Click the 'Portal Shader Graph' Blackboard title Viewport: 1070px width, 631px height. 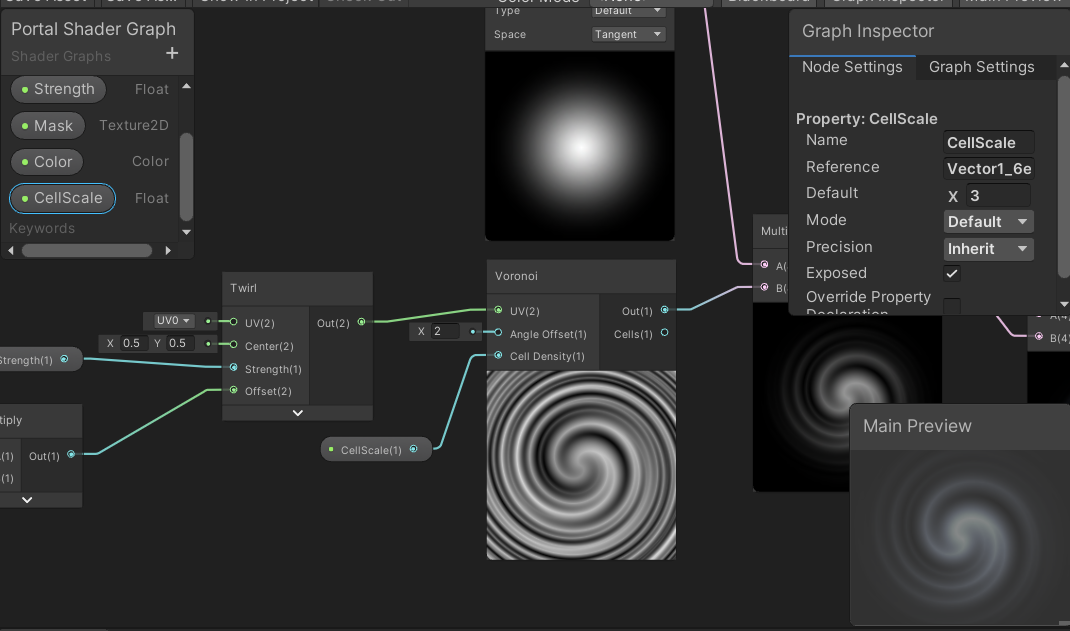pyautogui.click(x=93, y=29)
